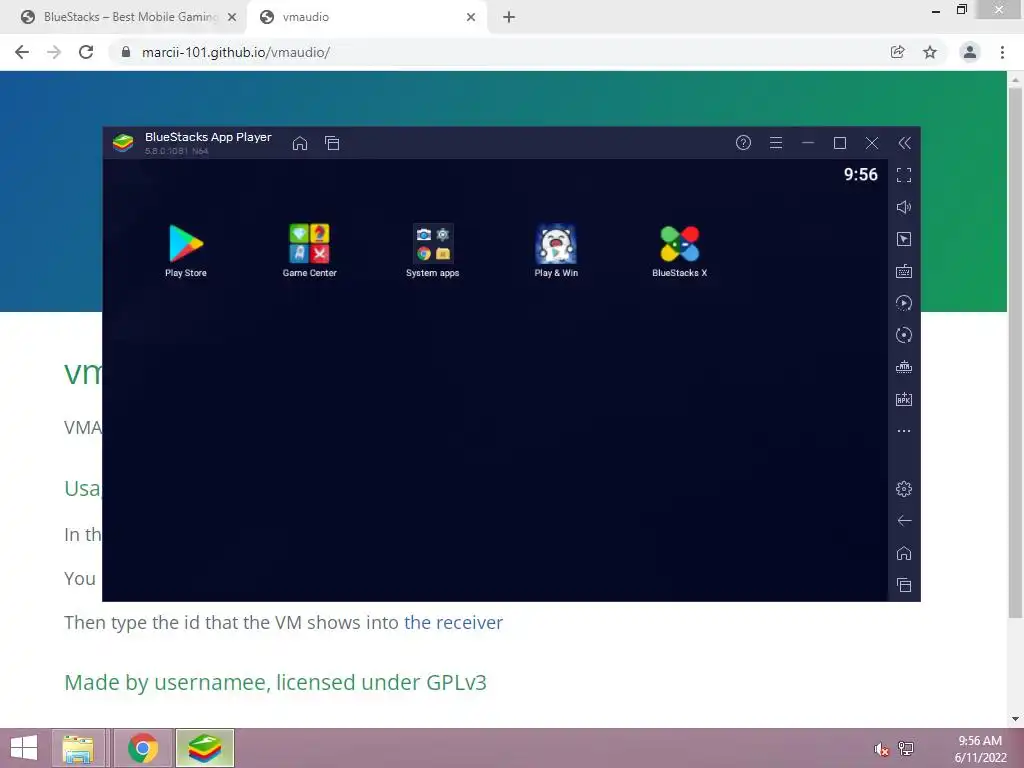The width and height of the screenshot is (1024, 768).
Task: Open the Play & Win app
Action: 556,250
